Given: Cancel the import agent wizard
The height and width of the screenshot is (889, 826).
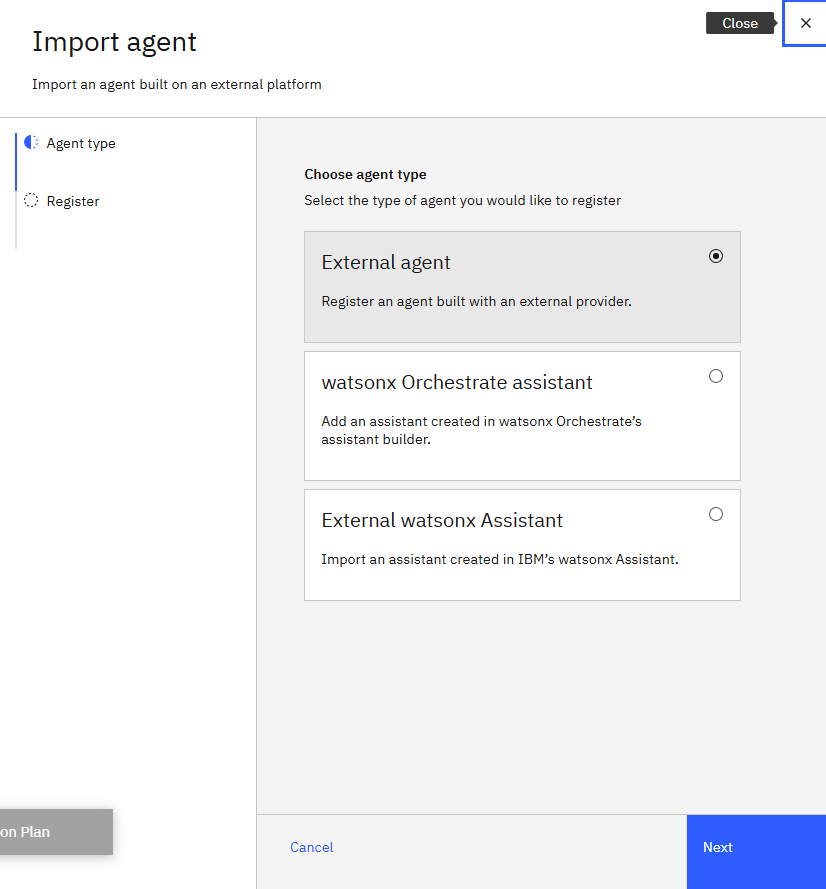Looking at the screenshot, I should tap(312, 847).
